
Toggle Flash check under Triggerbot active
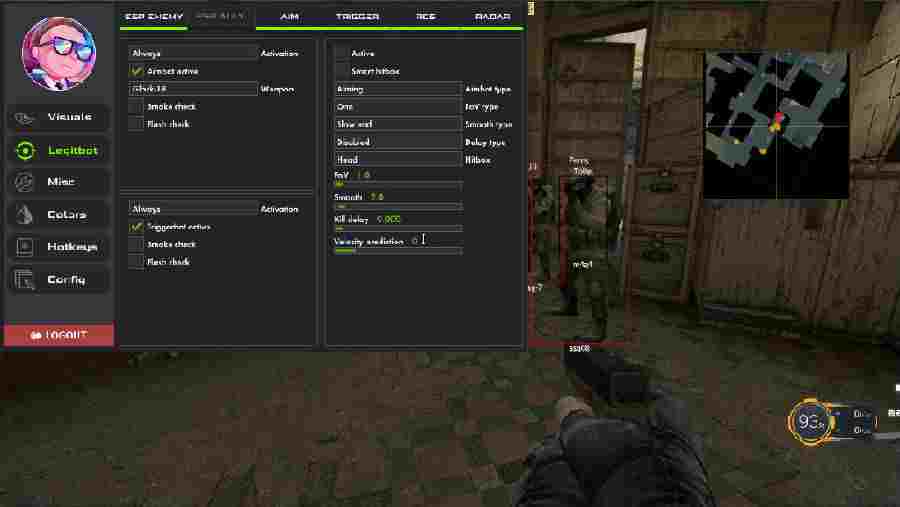136,262
